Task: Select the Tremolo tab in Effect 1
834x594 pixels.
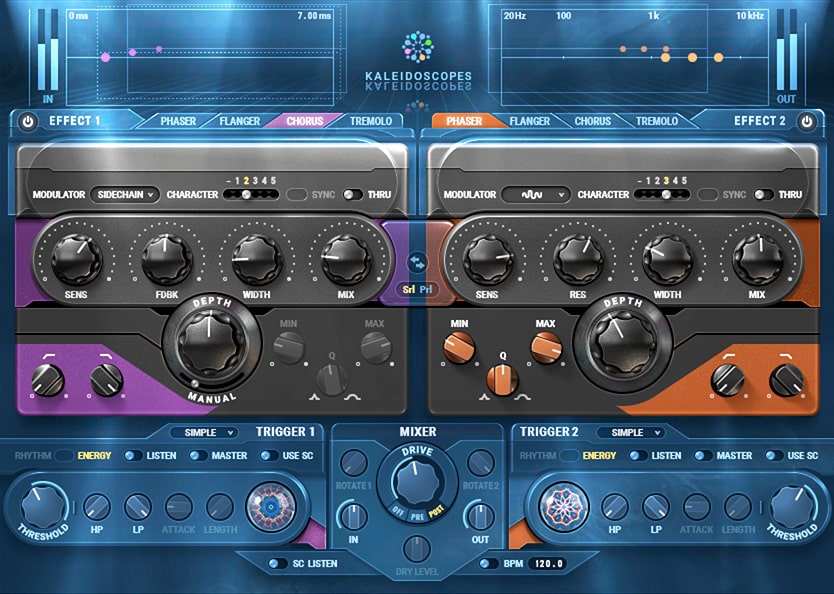Action: point(371,121)
